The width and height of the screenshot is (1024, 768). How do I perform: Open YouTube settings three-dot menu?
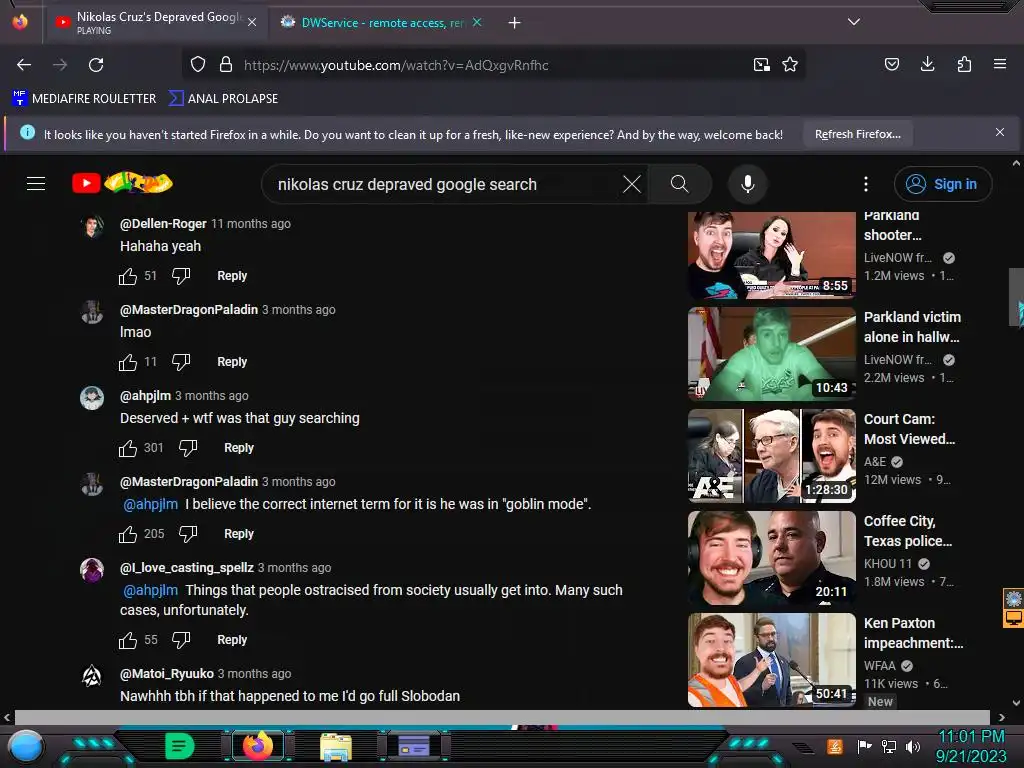pyautogui.click(x=866, y=184)
